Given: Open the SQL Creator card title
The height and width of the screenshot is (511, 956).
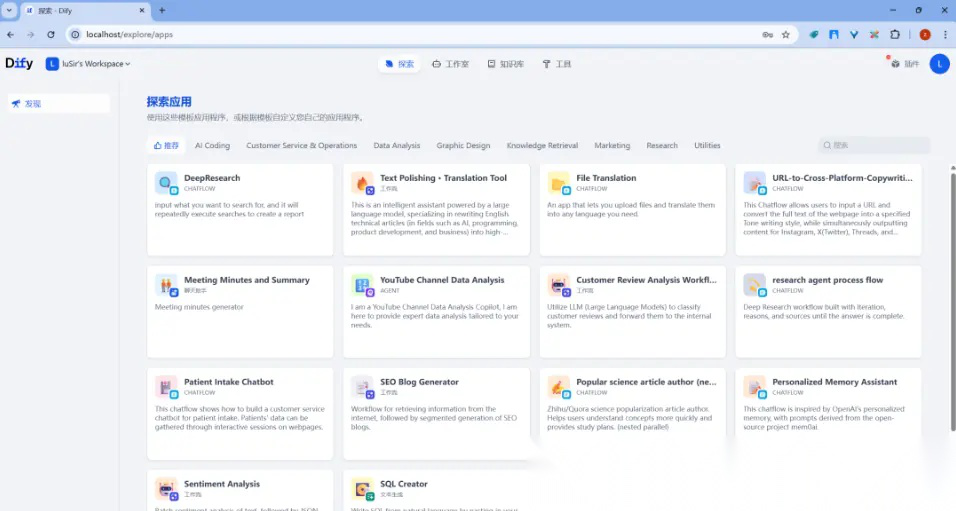Looking at the screenshot, I should (404, 484).
